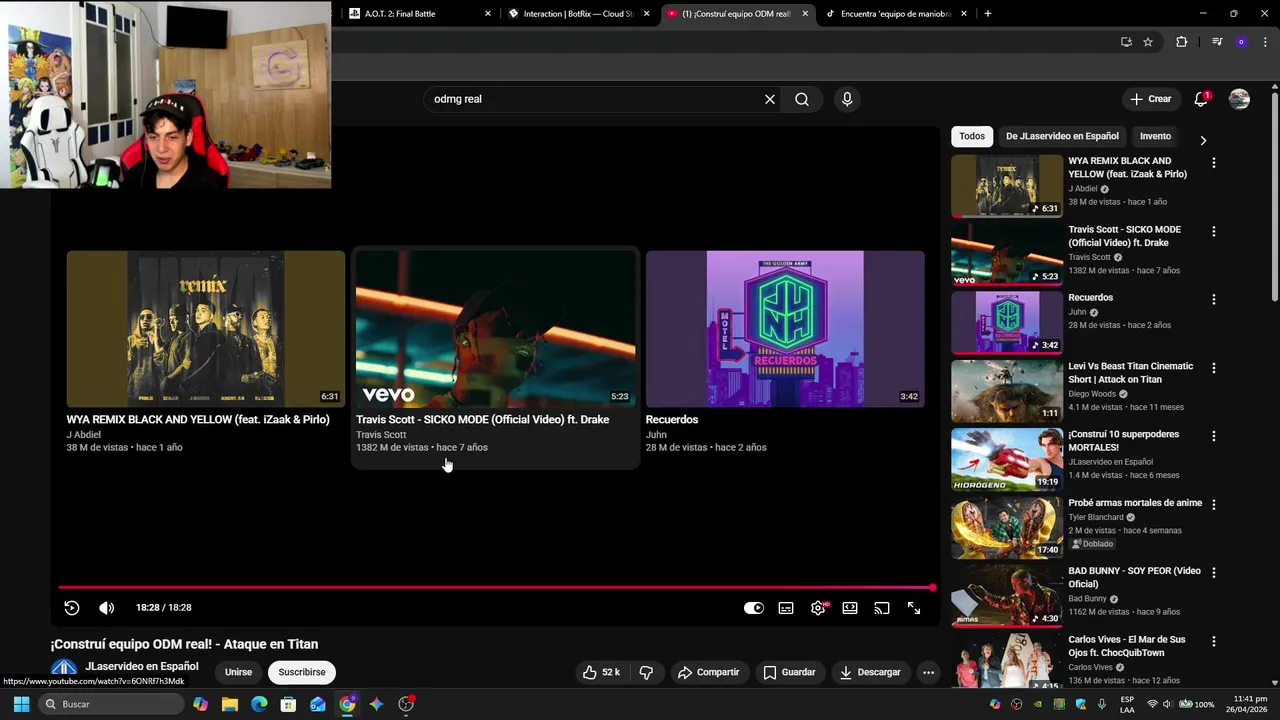The image size is (1280, 720).
Task: Click the Guardar save button
Action: pyautogui.click(x=789, y=672)
